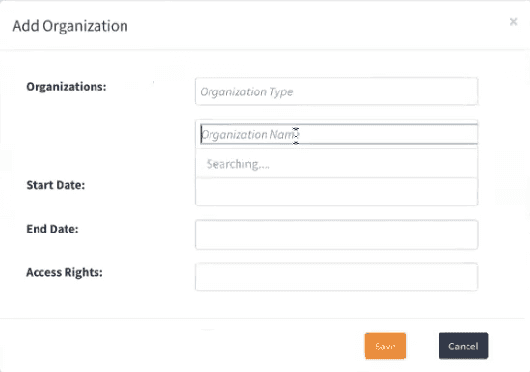The image size is (530, 372).
Task: Close the Add Organization dialog with X
Action: (513, 22)
